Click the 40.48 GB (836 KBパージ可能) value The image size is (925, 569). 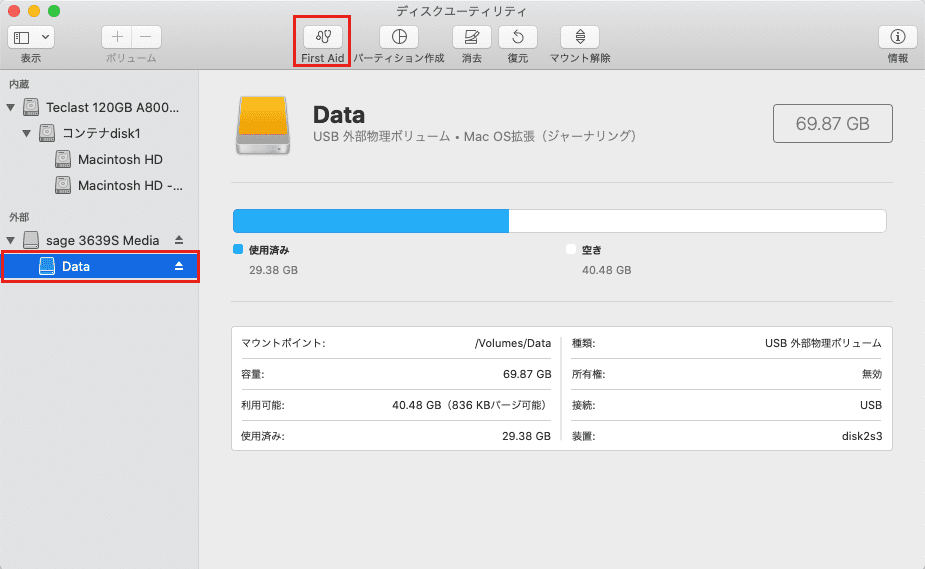[x=471, y=405]
